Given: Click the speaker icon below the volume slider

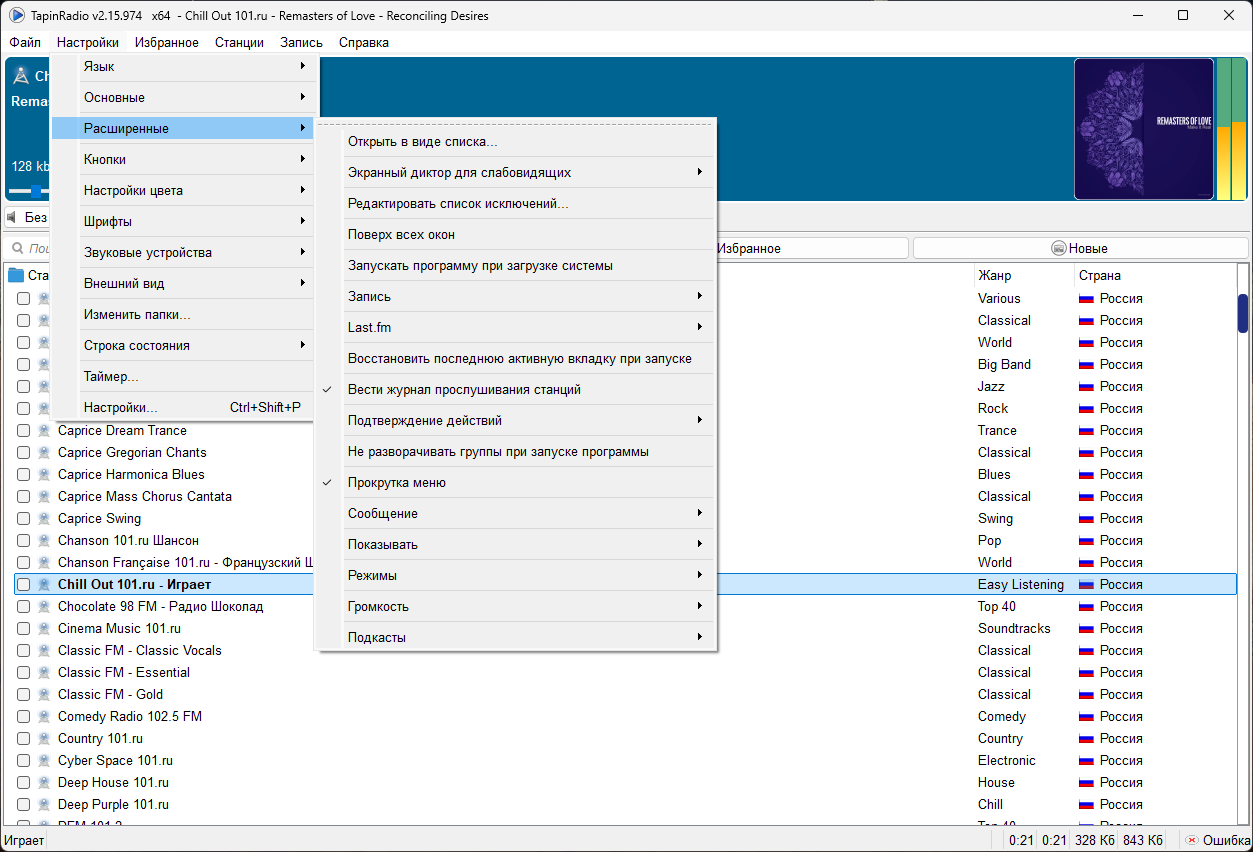Looking at the screenshot, I should tap(13, 217).
